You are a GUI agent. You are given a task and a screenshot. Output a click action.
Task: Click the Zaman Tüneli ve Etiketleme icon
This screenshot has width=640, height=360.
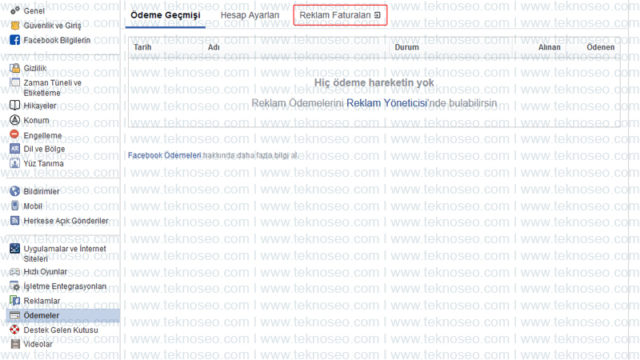pos(15,82)
